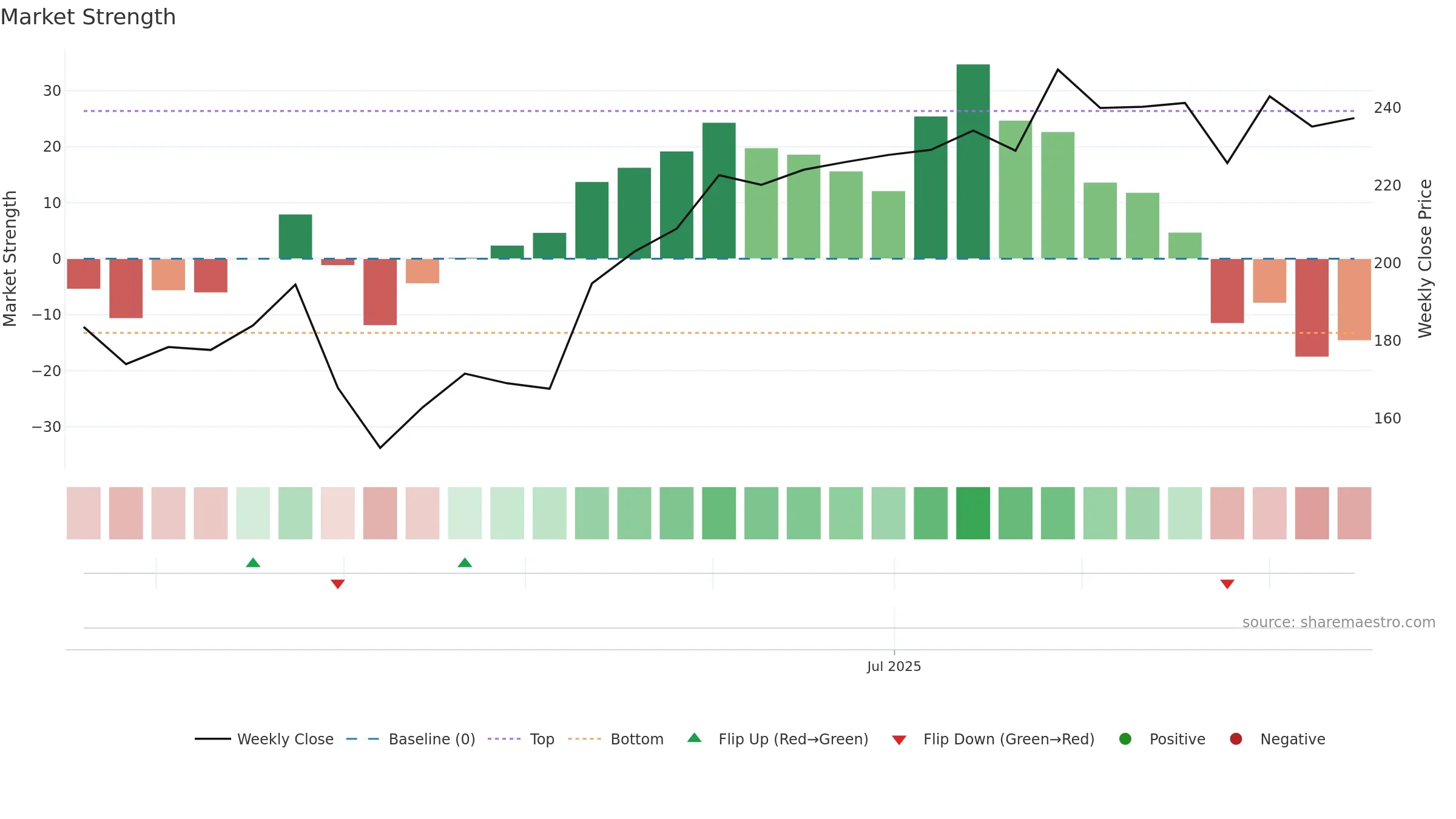Screen dimensions: 1456x819
Task: Click the darkest green cell in the heat strip
Action: coord(973,513)
